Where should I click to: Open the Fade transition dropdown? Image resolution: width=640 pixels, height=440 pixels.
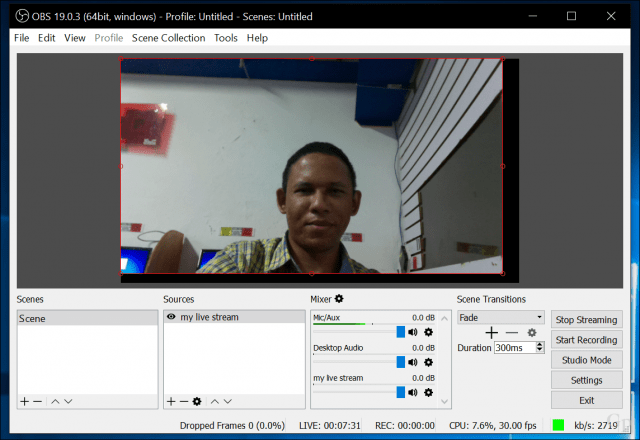point(501,318)
